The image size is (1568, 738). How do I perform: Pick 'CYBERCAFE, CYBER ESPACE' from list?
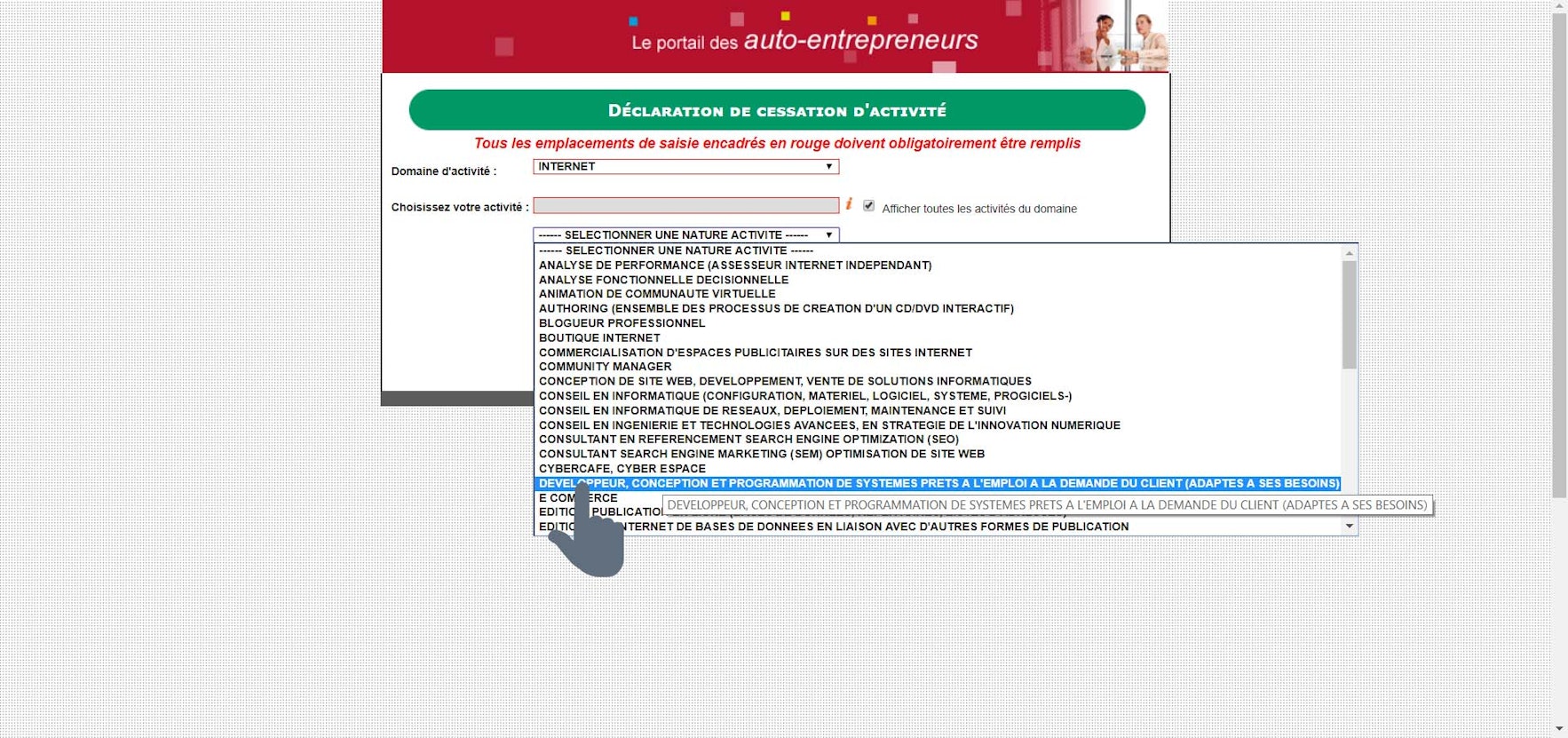tap(938, 469)
